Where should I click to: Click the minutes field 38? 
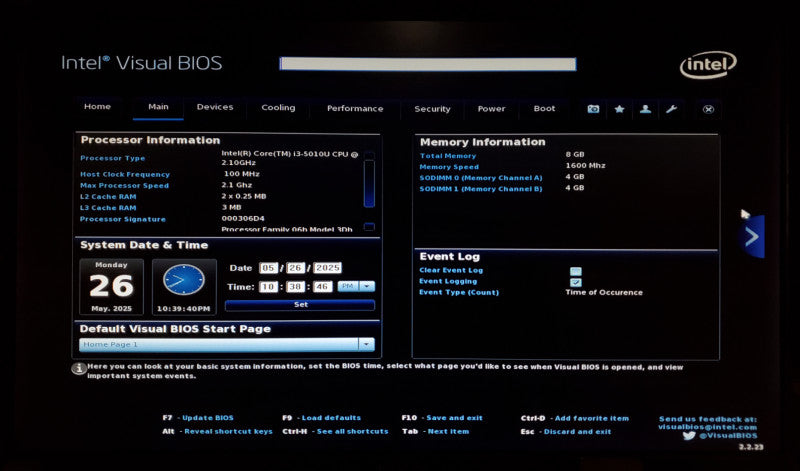coord(295,287)
